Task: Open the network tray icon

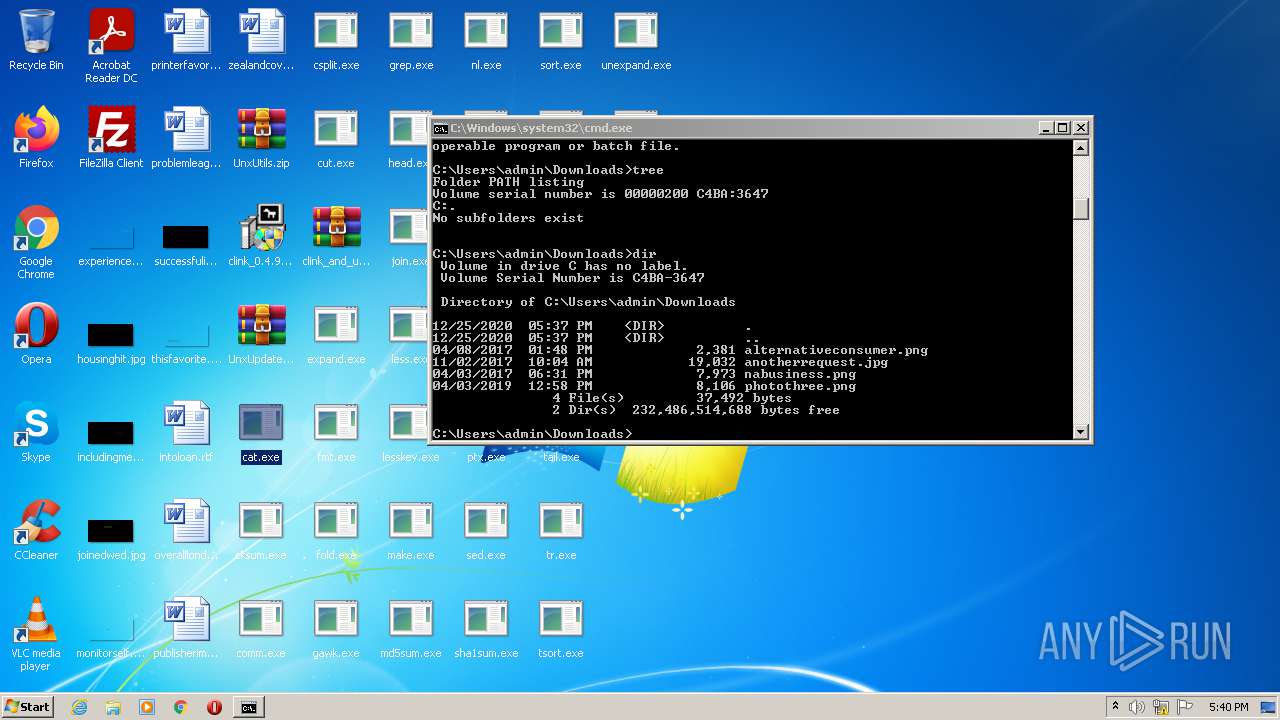Action: coord(1161,707)
